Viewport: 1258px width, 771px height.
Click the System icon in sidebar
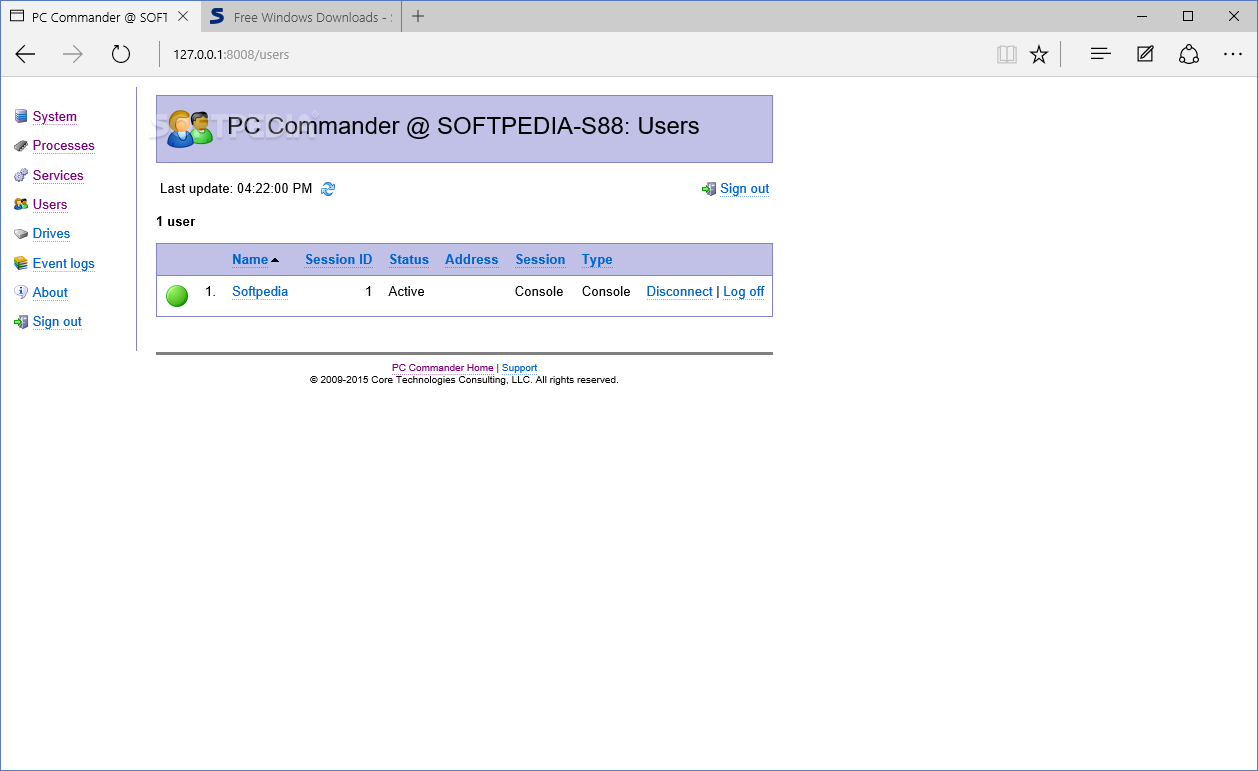click(21, 117)
